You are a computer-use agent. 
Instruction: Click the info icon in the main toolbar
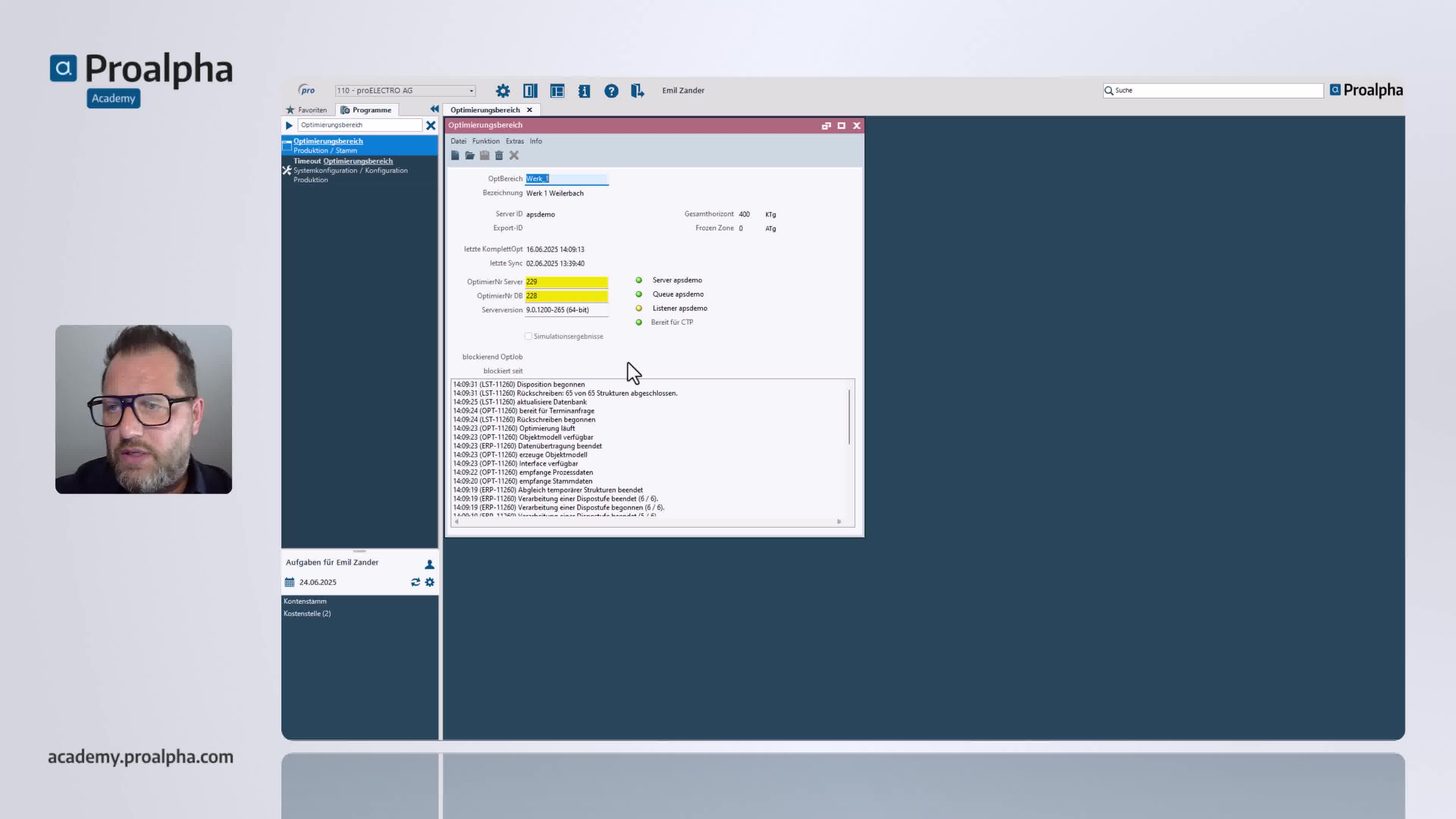tap(584, 91)
